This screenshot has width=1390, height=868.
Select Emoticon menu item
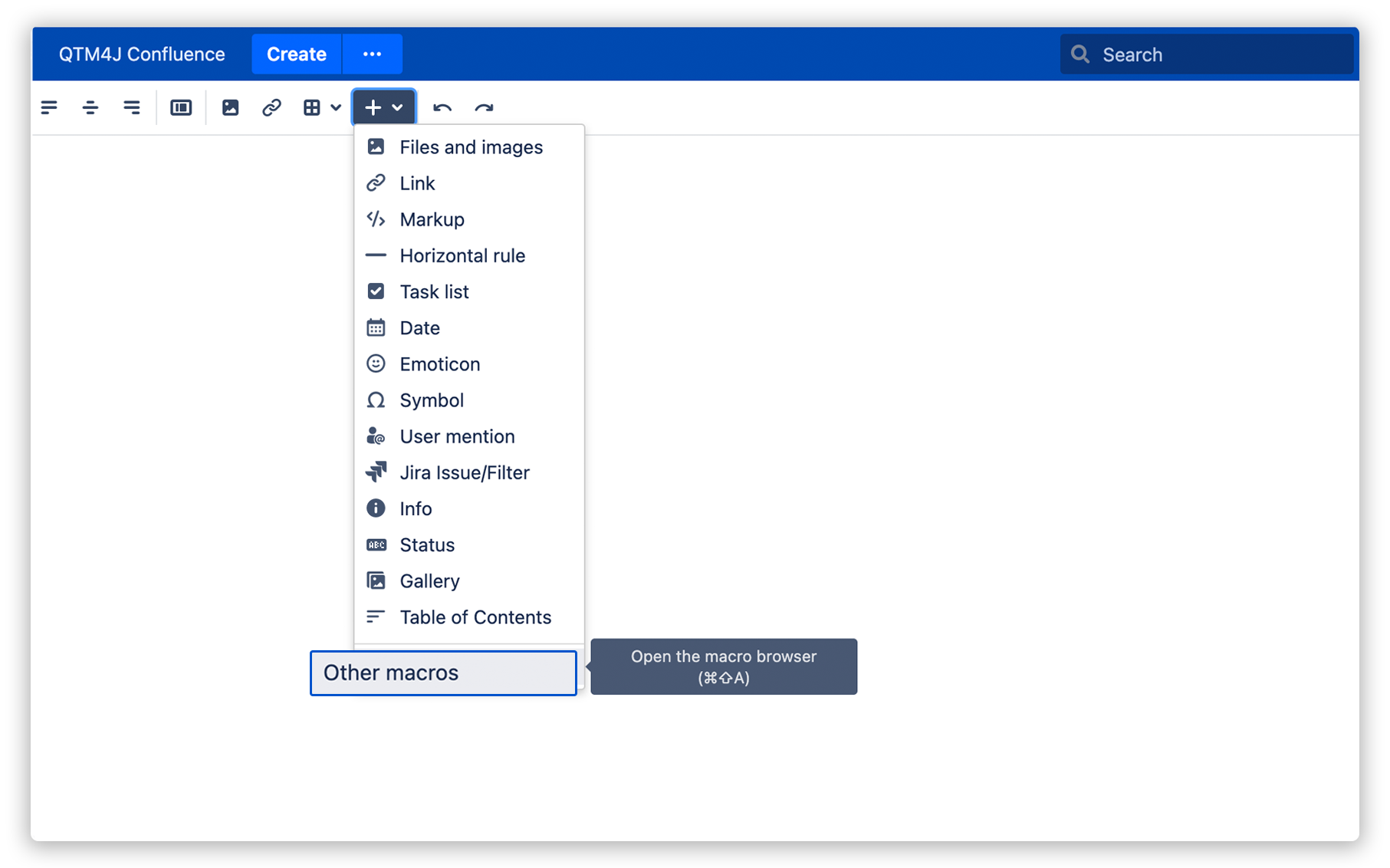coord(469,364)
